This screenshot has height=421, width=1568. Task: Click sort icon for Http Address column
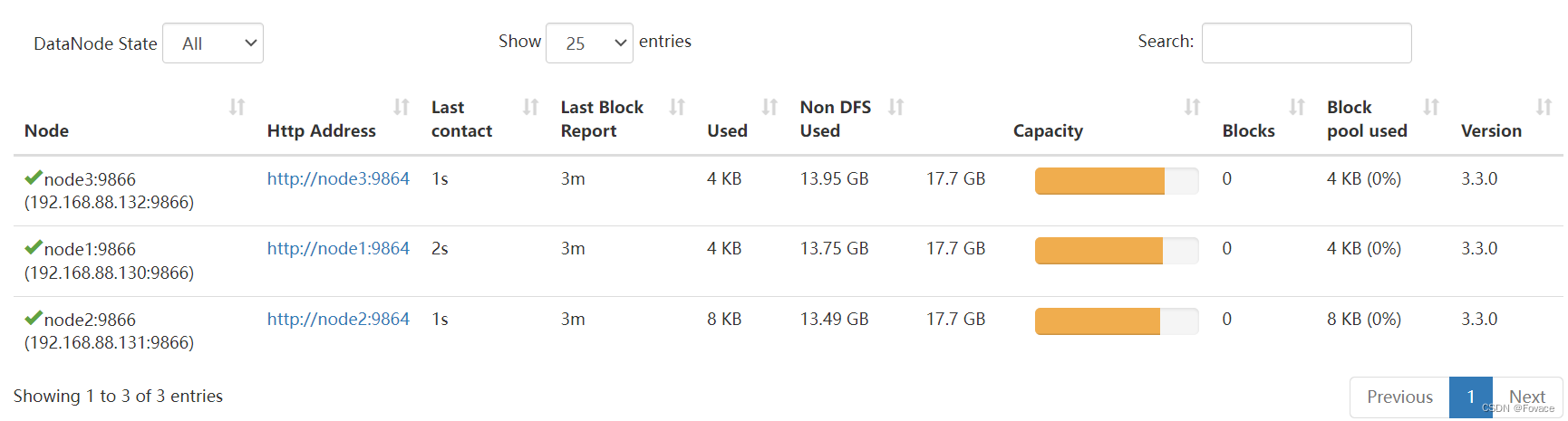(402, 108)
